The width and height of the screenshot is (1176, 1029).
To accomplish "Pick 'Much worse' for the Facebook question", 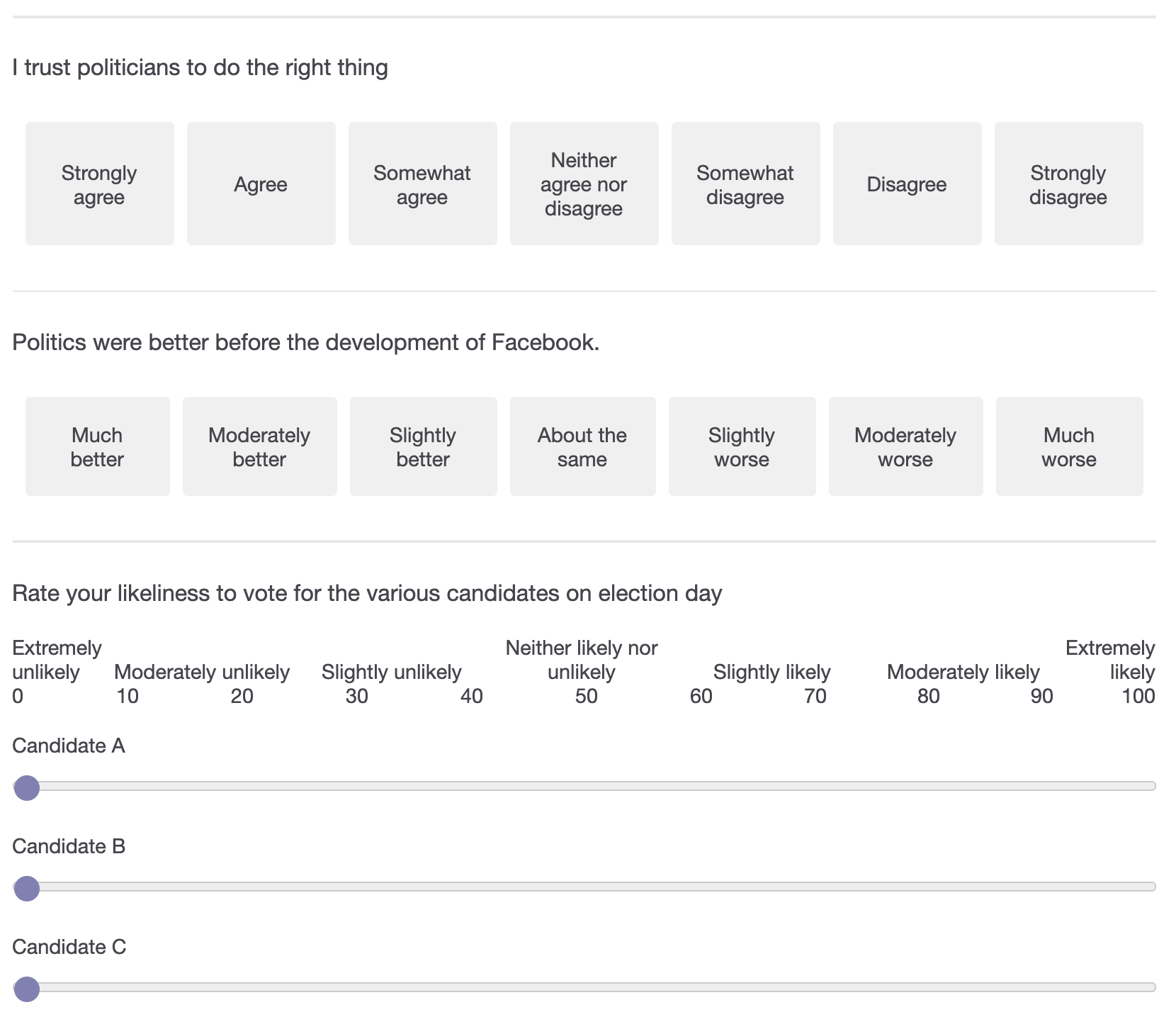I will pyautogui.click(x=1069, y=446).
